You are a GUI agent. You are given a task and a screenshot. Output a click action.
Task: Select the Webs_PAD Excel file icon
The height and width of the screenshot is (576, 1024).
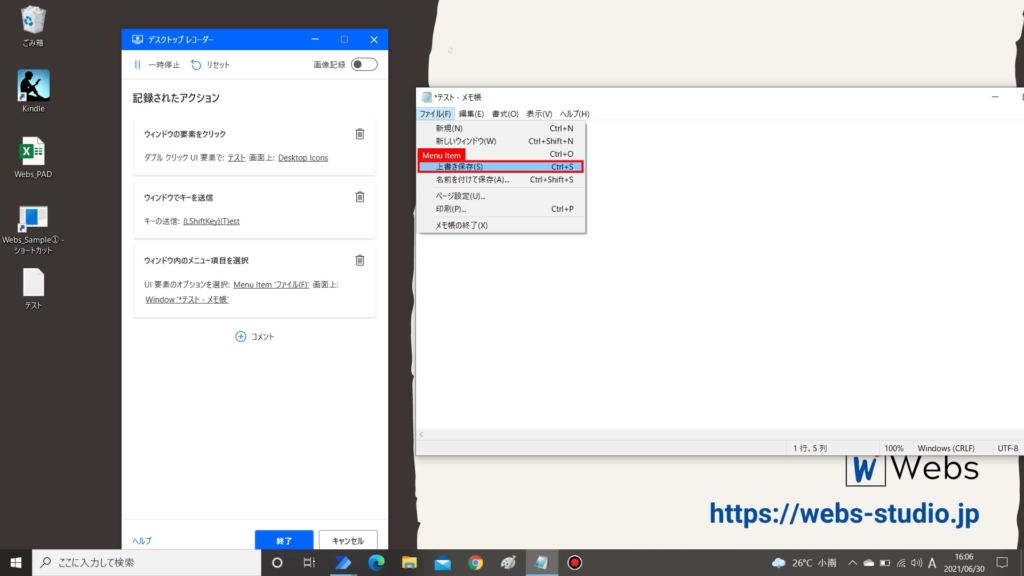pos(33,157)
